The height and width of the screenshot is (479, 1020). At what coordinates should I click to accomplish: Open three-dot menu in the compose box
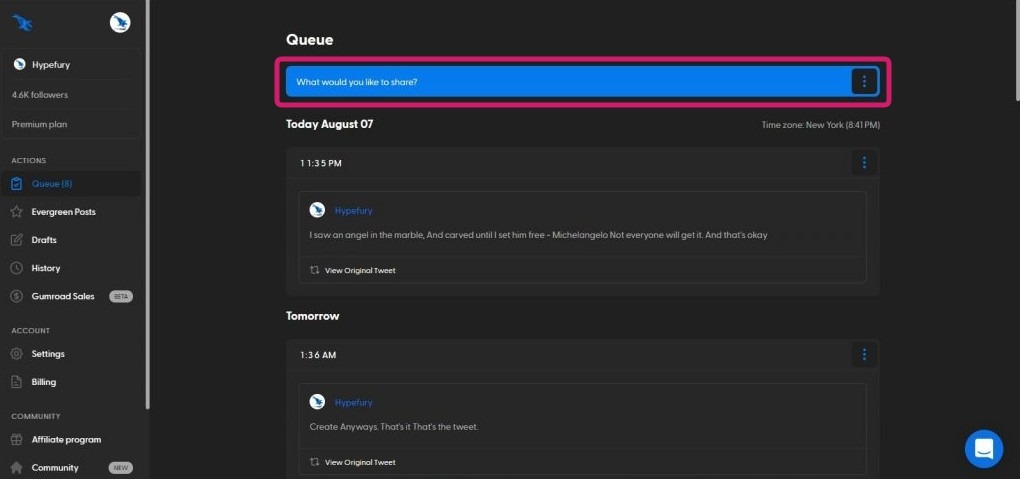(x=864, y=82)
